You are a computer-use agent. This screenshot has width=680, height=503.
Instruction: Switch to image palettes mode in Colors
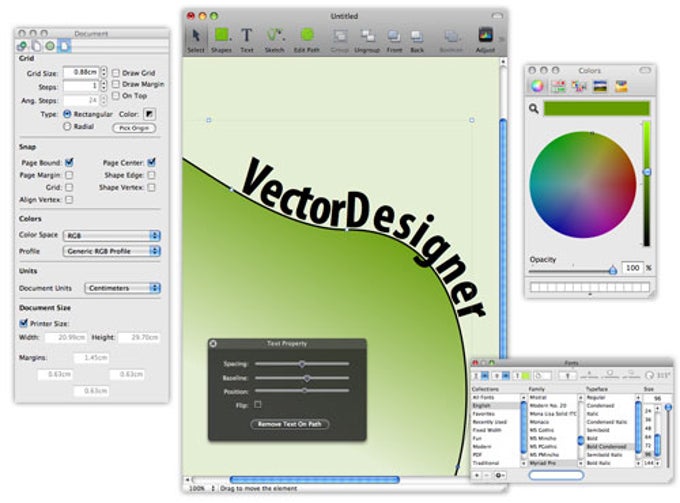(600, 86)
